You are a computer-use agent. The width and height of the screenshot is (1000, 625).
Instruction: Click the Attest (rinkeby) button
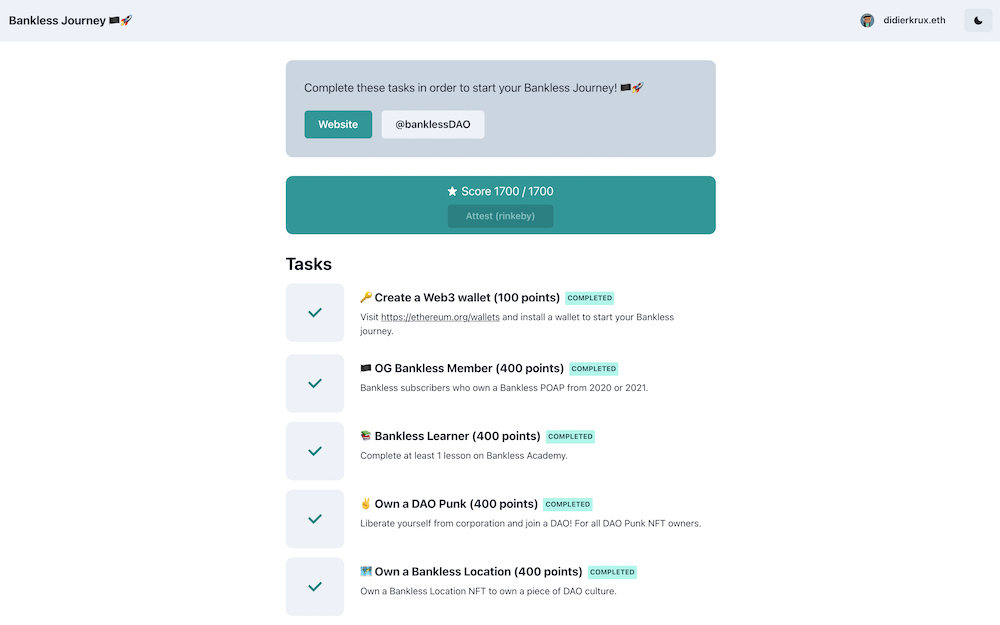point(501,216)
